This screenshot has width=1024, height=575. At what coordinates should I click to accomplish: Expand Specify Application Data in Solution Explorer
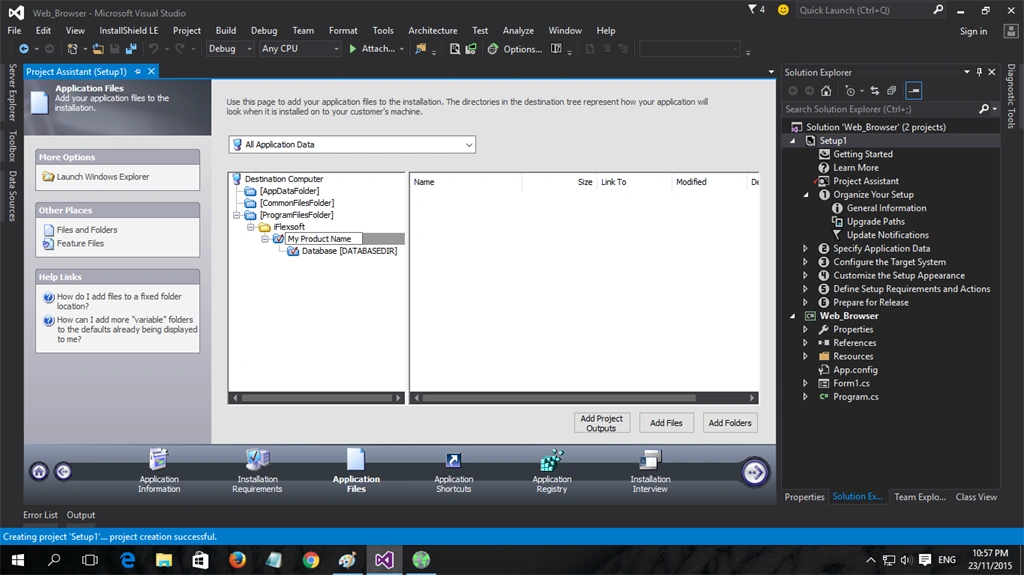point(805,248)
